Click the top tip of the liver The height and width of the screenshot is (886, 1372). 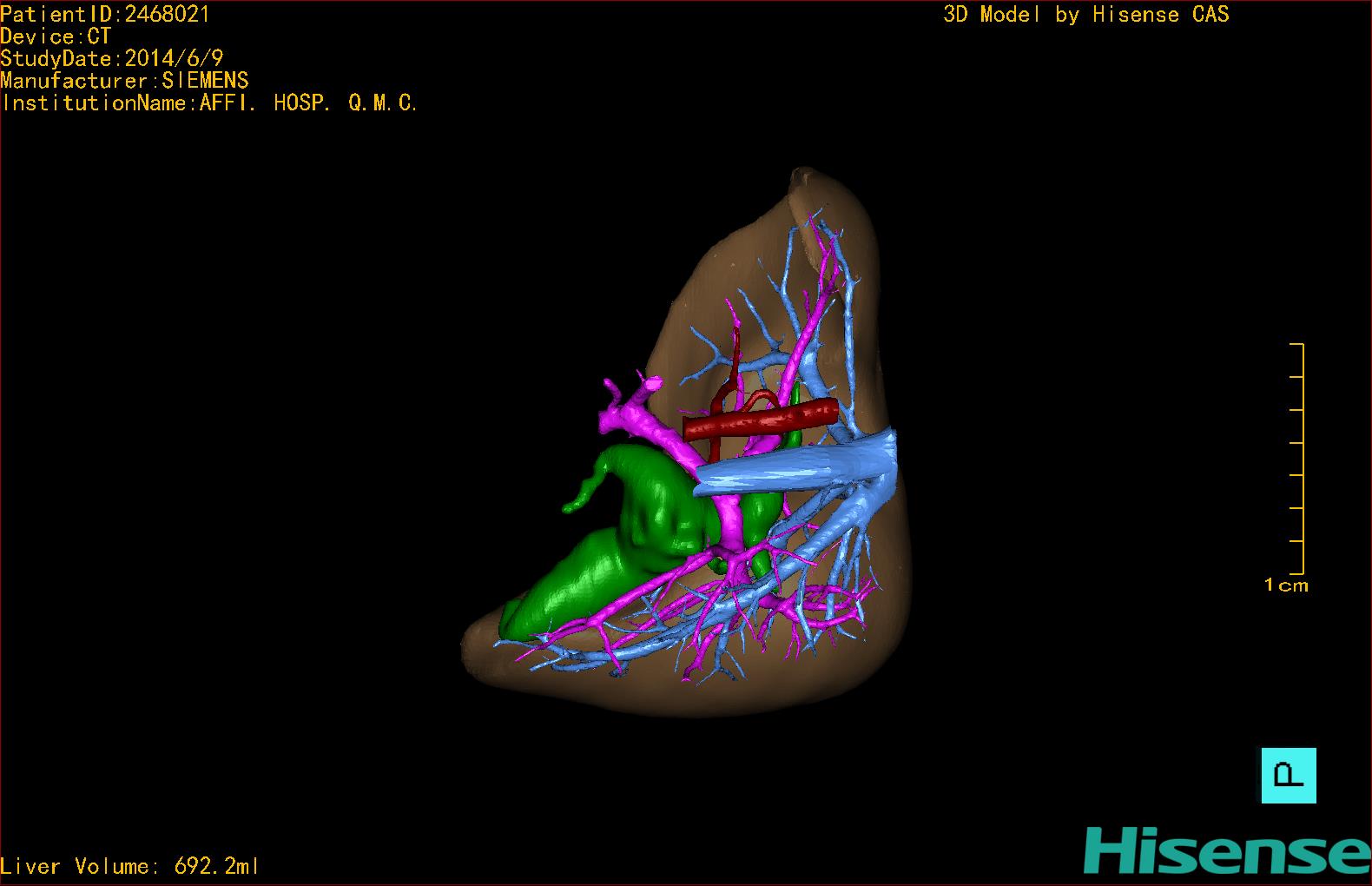click(x=804, y=178)
